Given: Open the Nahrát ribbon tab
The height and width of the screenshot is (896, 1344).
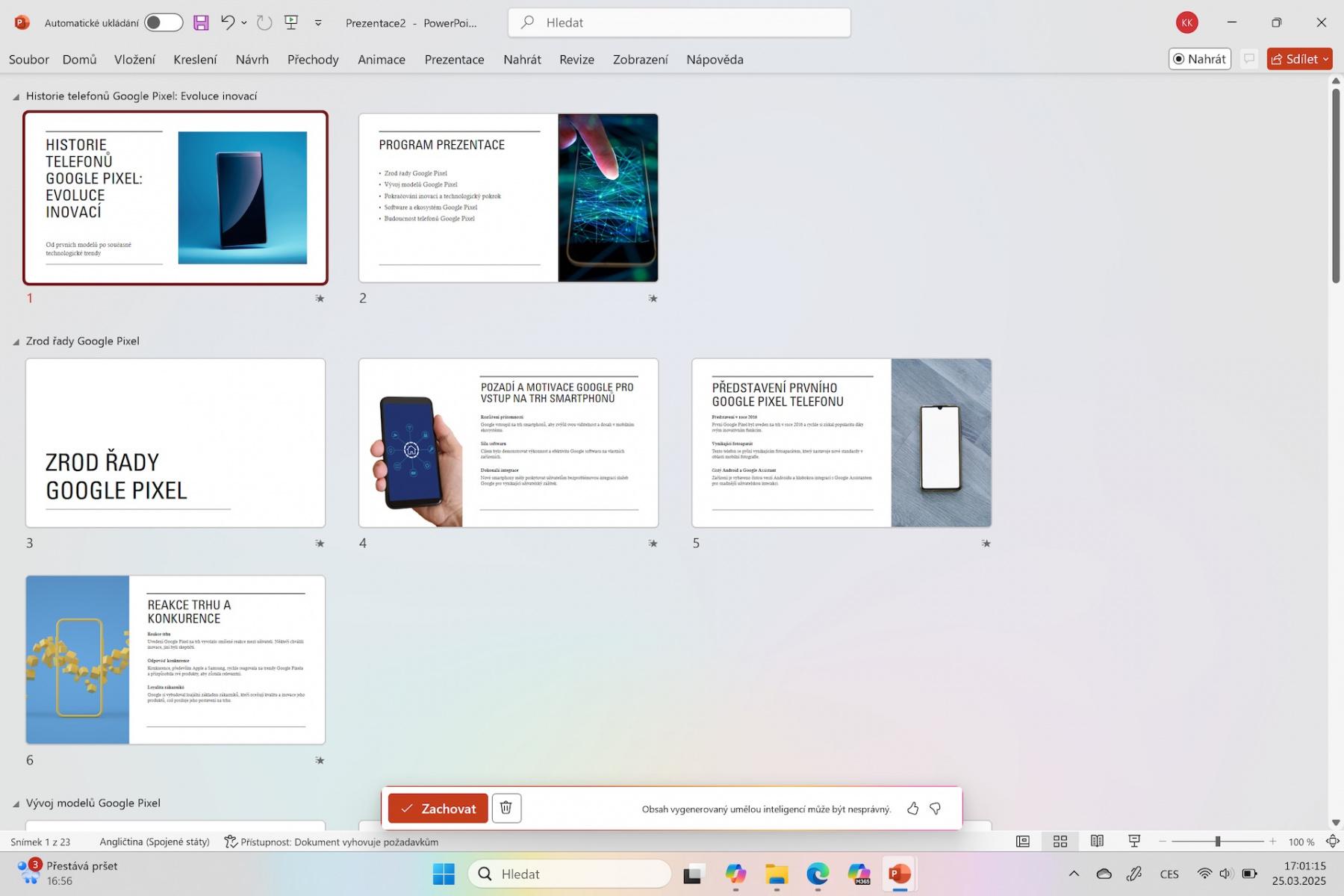Looking at the screenshot, I should (522, 59).
